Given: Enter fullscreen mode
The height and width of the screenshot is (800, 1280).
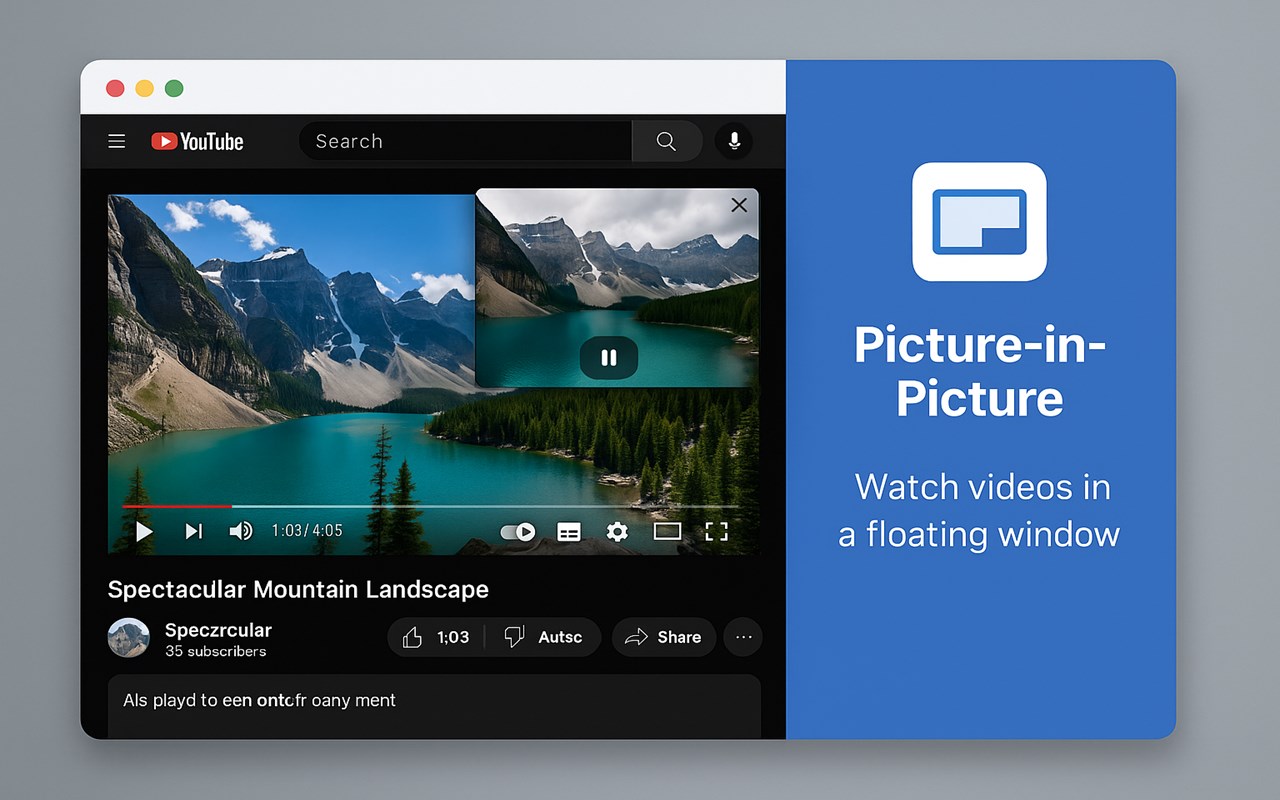Looking at the screenshot, I should 716,531.
